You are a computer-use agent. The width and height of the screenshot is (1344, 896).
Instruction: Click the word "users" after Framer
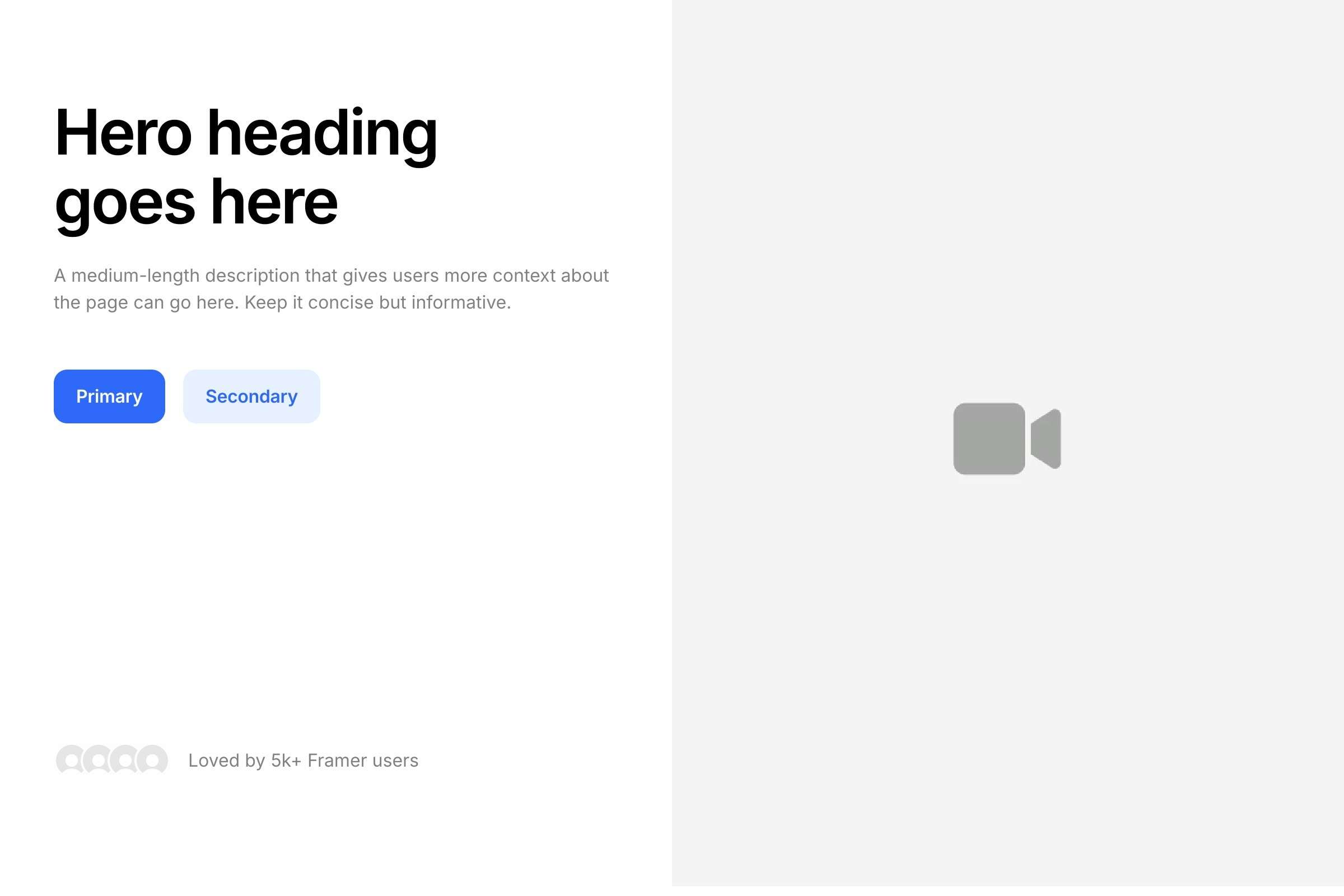[x=395, y=760]
